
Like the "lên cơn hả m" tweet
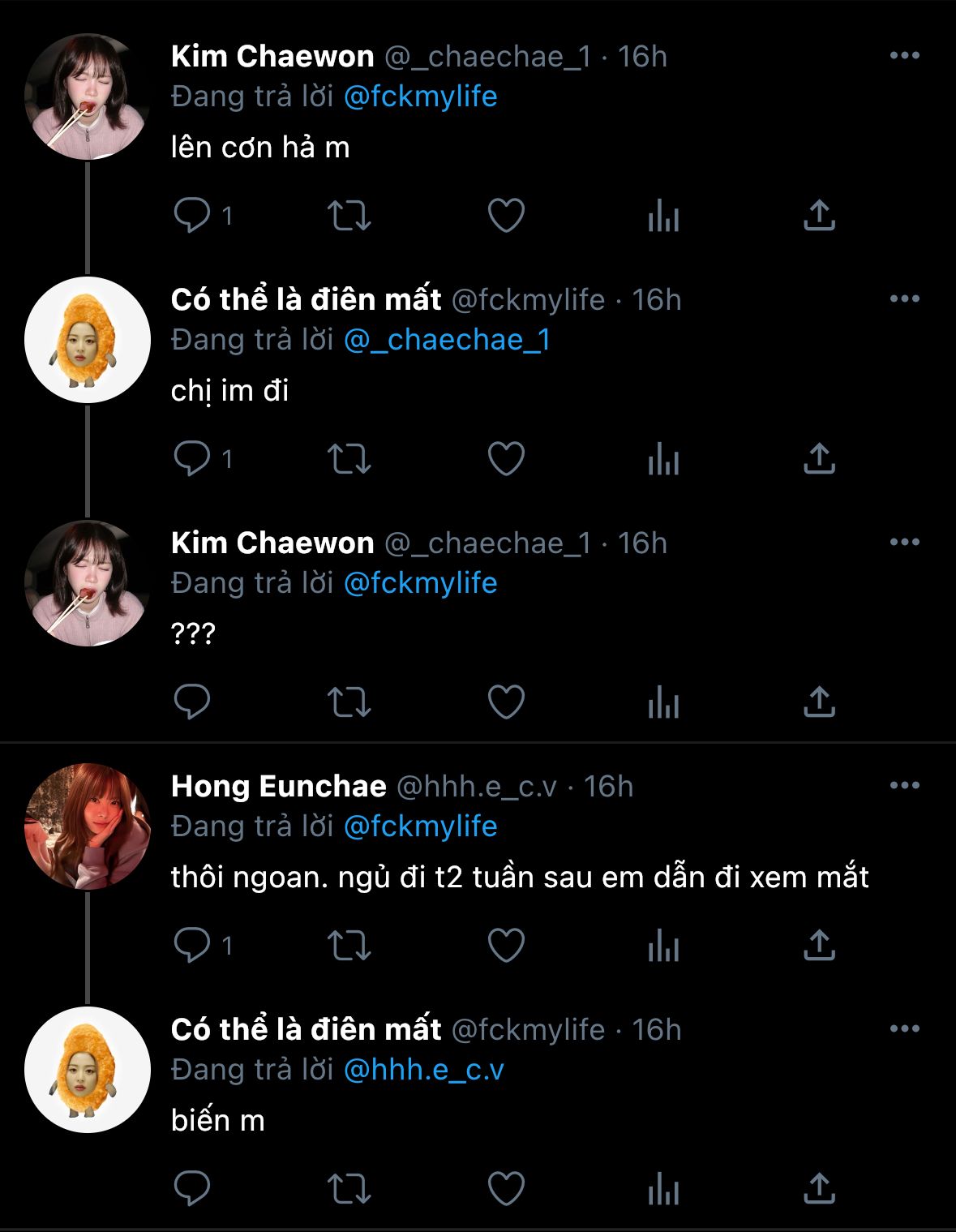[x=506, y=216]
